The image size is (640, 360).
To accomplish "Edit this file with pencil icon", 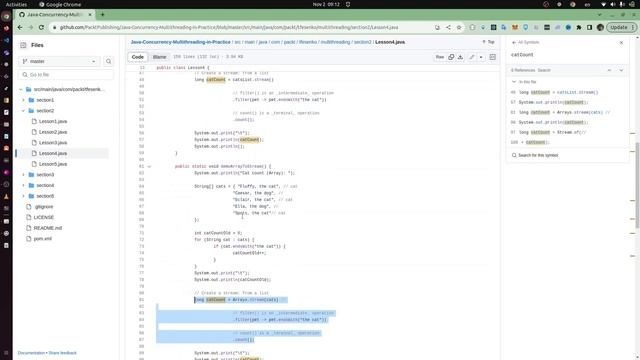I will coord(472,57).
